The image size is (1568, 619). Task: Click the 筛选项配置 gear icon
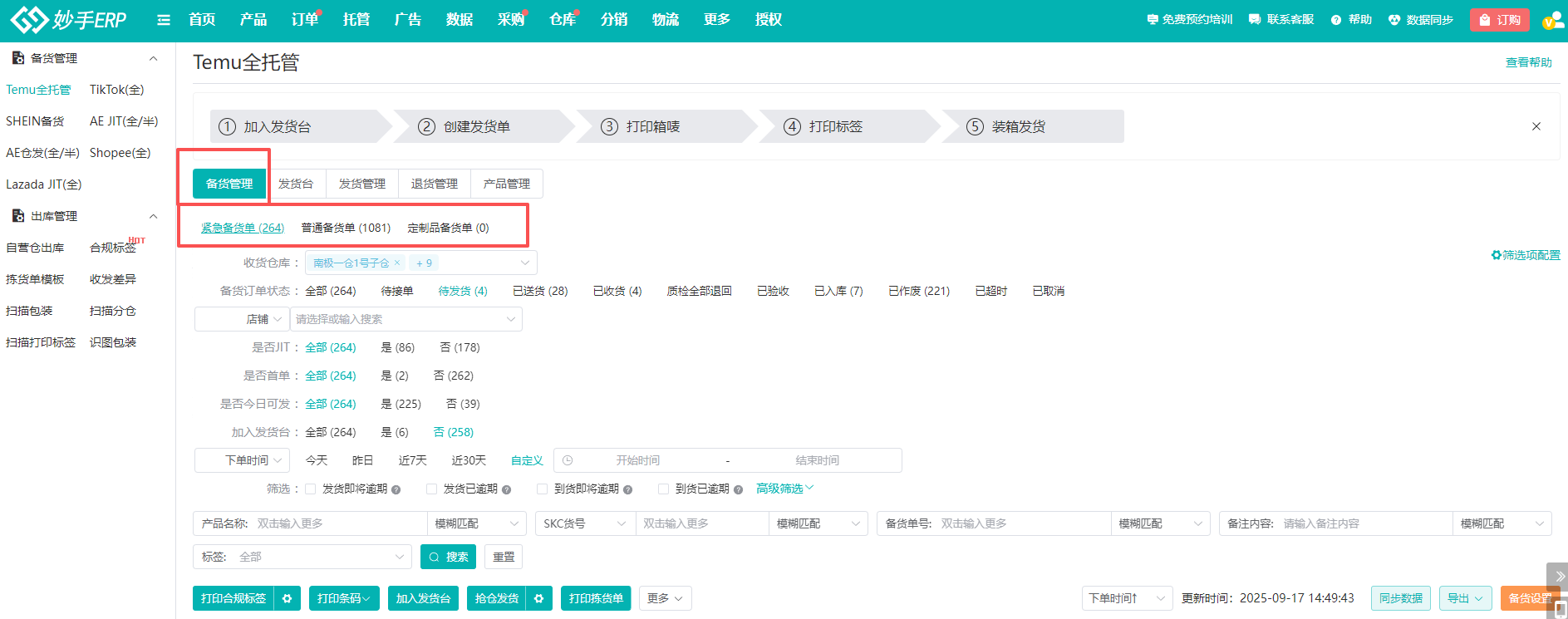1497,255
